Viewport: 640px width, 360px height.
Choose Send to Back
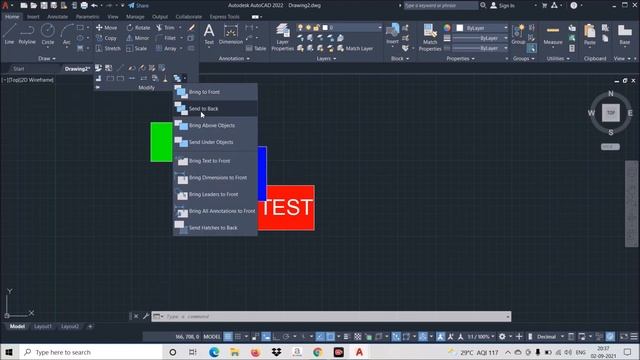[215, 109]
